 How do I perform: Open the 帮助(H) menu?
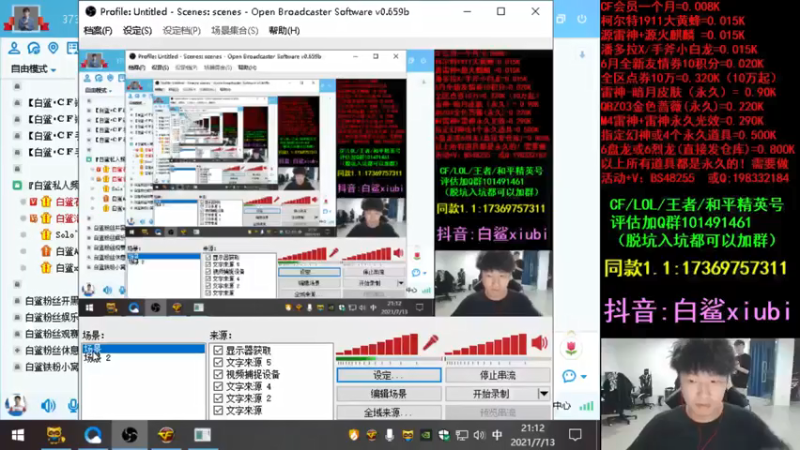(x=284, y=31)
